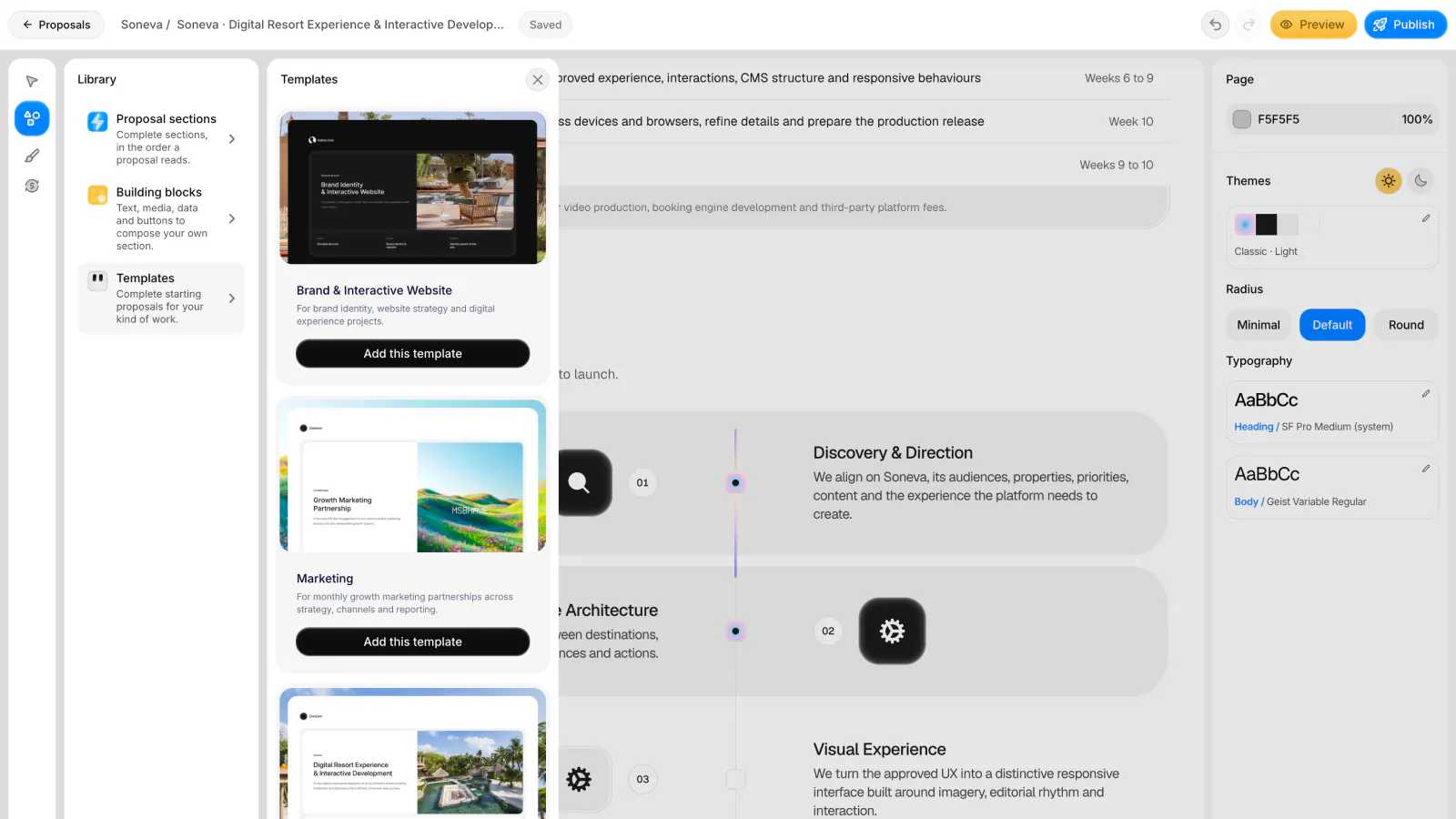Click the Templates quote icon in Library

coord(97,279)
